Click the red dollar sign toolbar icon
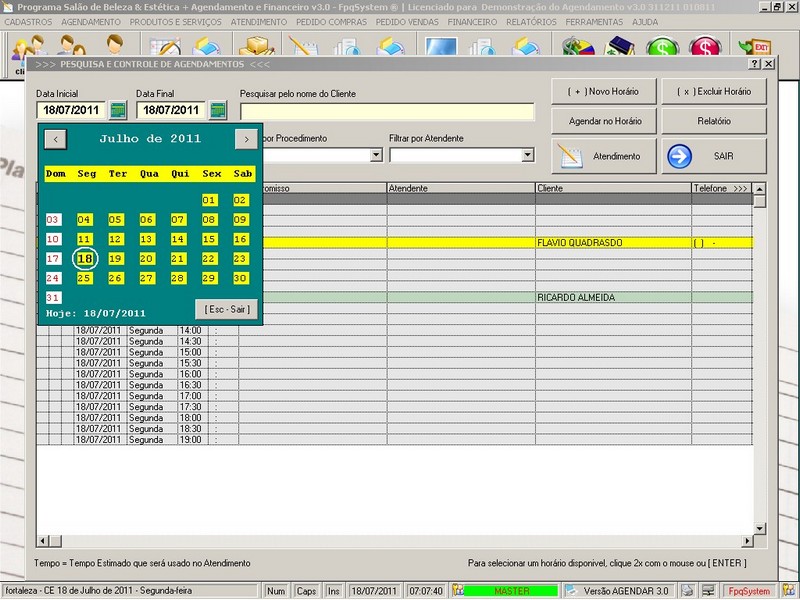The height and width of the screenshot is (600, 800). click(705, 49)
